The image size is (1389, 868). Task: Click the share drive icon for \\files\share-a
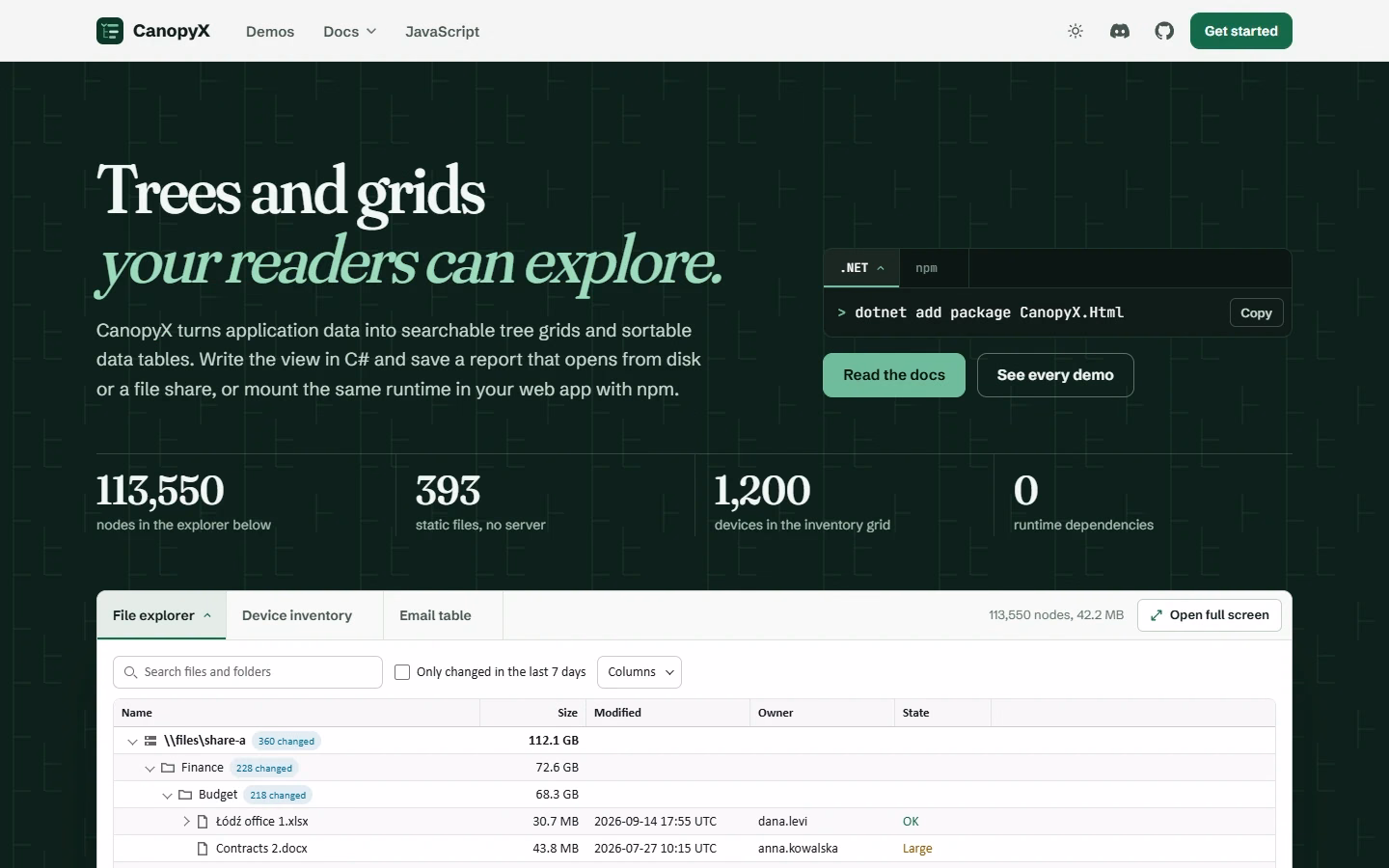(x=150, y=741)
